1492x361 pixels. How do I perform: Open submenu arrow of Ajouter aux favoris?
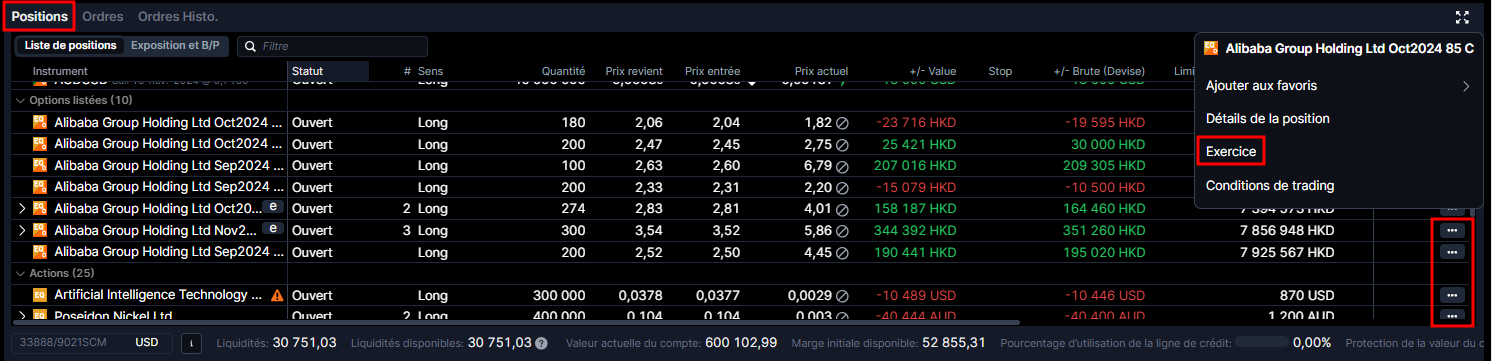(x=1466, y=86)
